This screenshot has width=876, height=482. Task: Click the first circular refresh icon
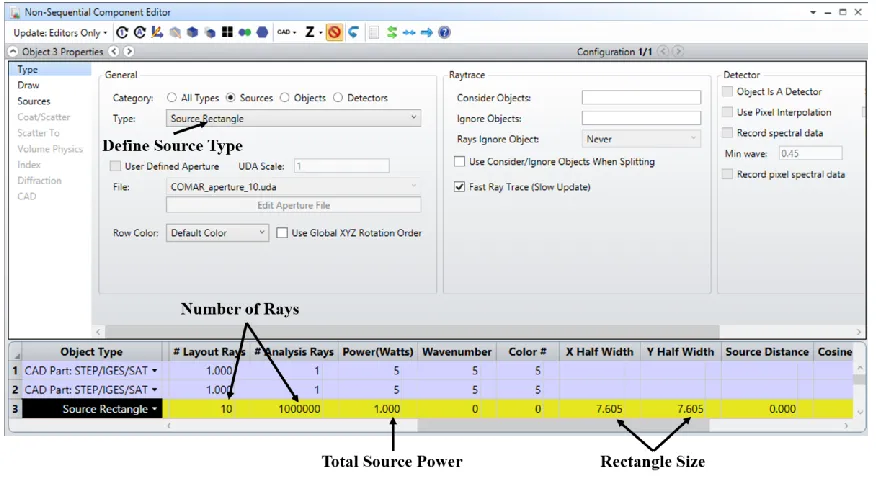[122, 33]
